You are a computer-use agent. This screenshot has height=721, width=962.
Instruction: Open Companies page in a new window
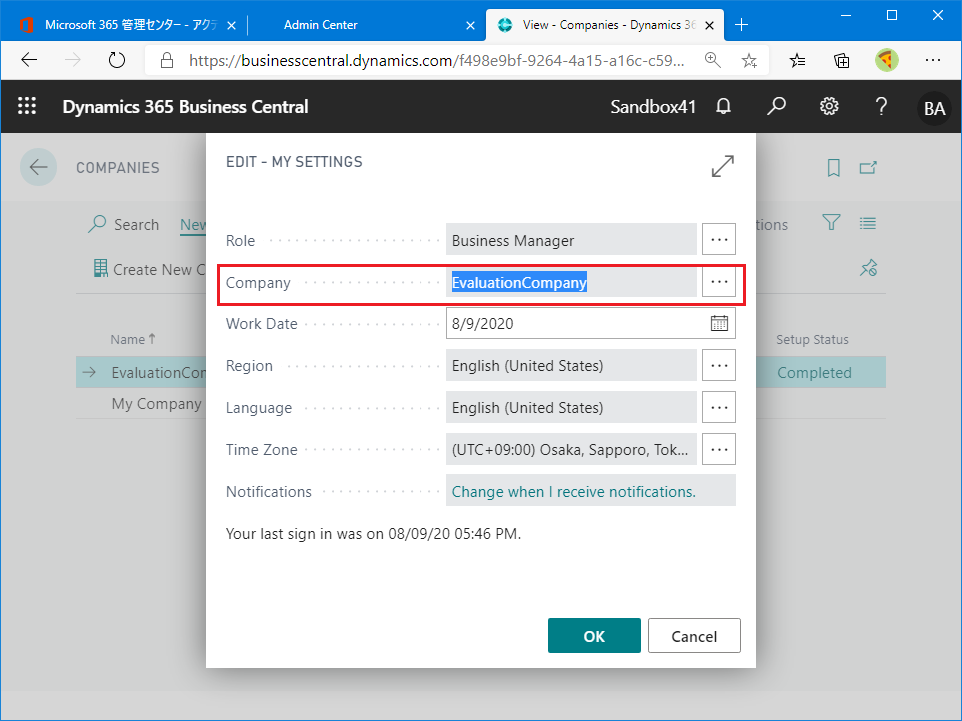[x=868, y=168]
